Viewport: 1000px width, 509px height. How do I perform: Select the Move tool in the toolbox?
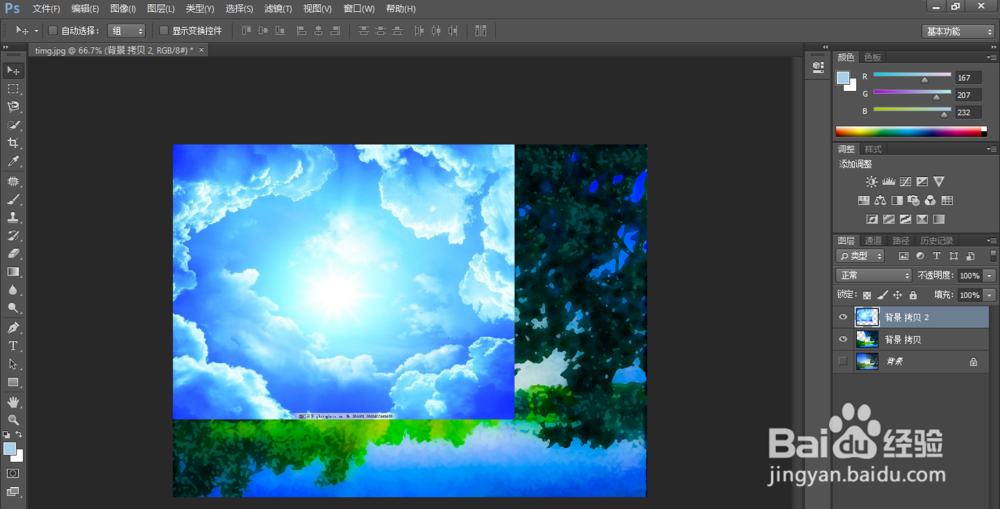(x=13, y=71)
